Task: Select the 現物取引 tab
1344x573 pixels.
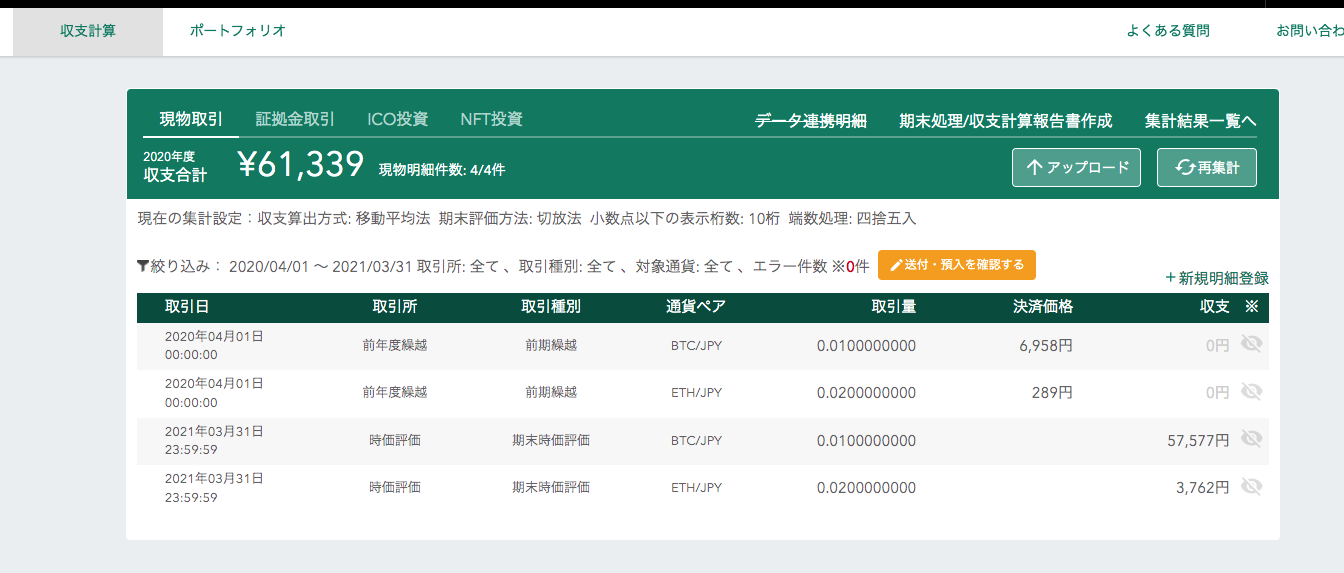Action: pyautogui.click(x=191, y=119)
